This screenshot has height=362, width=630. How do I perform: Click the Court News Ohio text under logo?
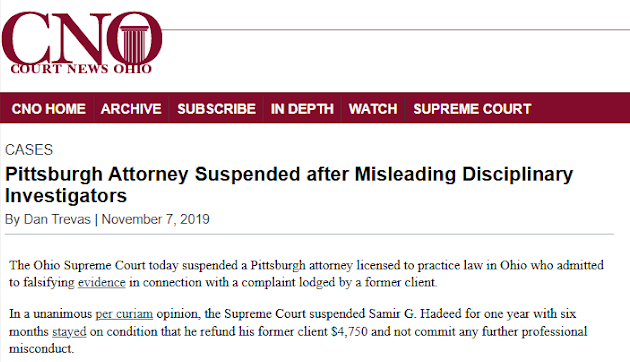81,69
